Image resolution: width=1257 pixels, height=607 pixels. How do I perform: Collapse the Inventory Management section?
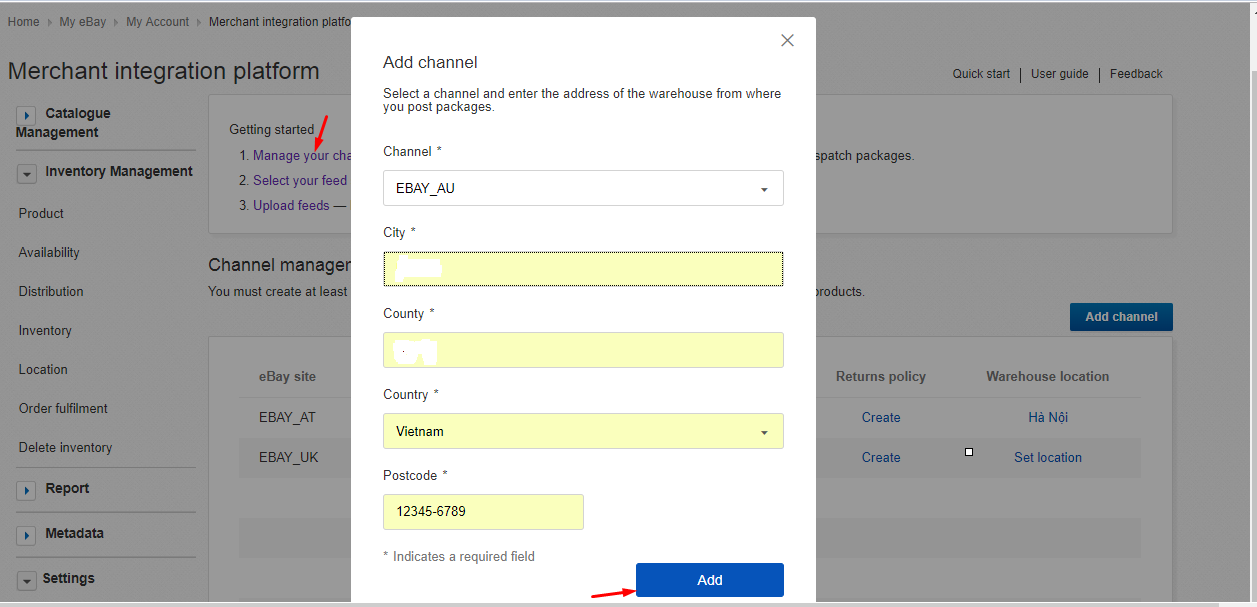coord(27,174)
